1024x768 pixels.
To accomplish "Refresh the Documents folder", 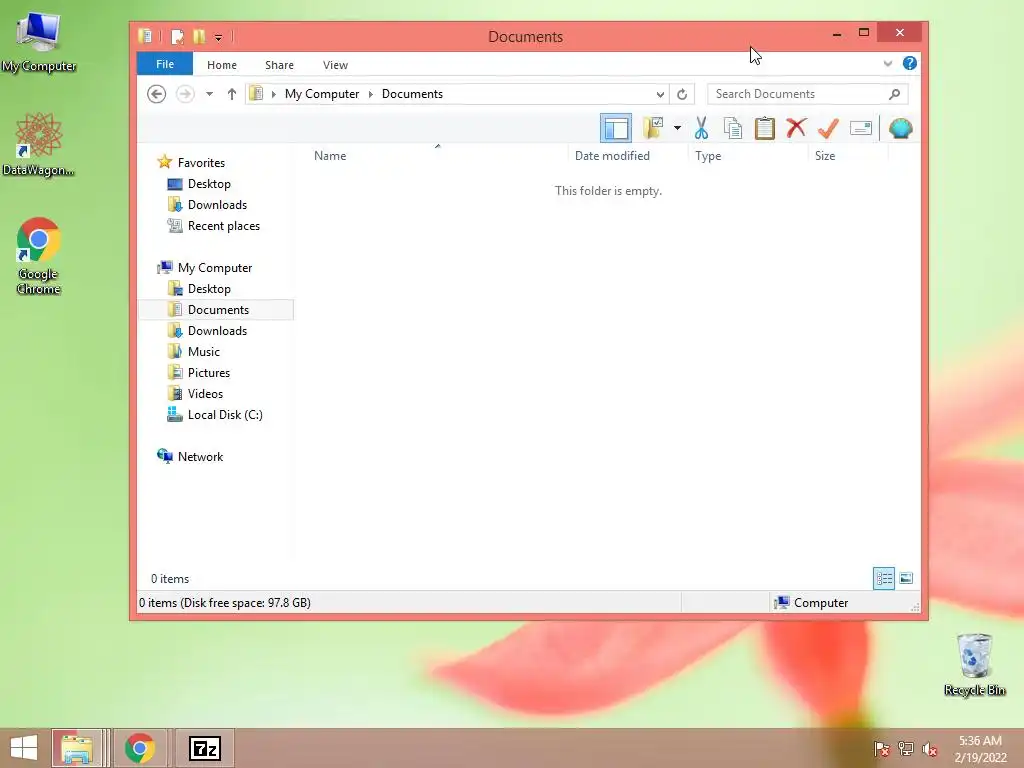I will tap(682, 94).
